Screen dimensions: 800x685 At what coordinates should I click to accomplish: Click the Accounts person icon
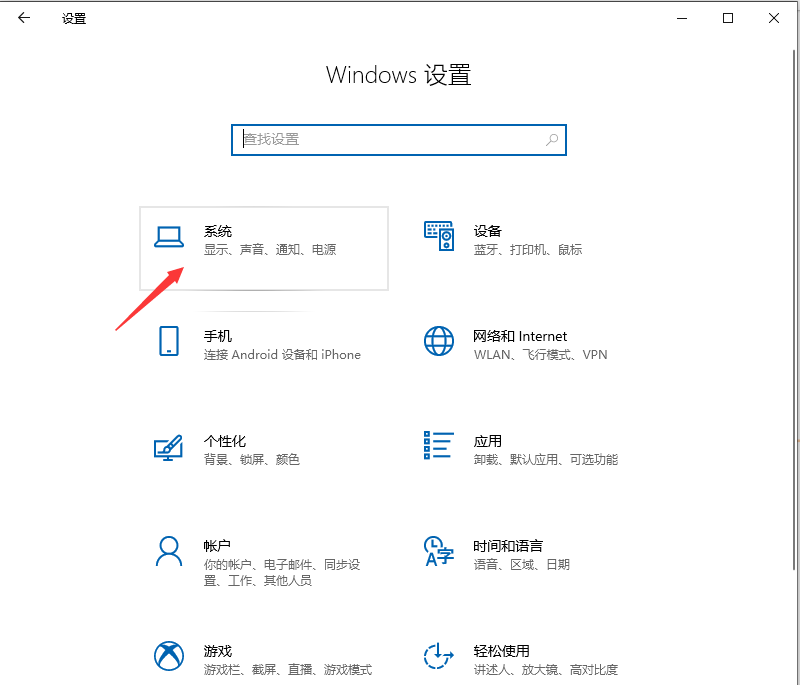[169, 551]
